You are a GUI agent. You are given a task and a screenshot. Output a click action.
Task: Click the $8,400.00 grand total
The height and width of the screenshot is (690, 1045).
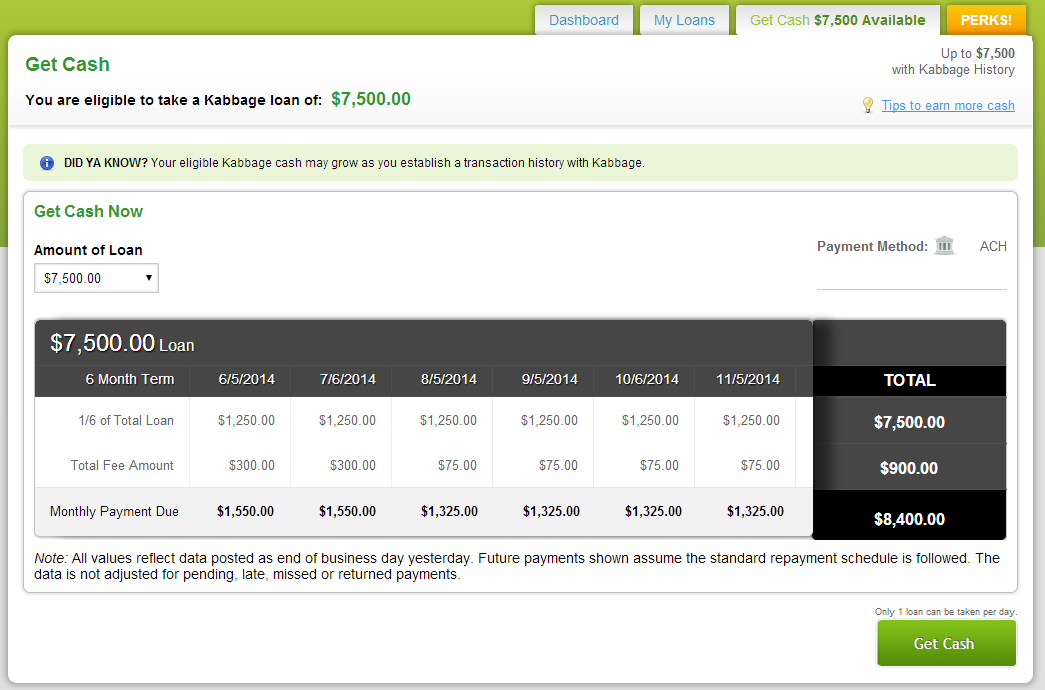coord(909,519)
